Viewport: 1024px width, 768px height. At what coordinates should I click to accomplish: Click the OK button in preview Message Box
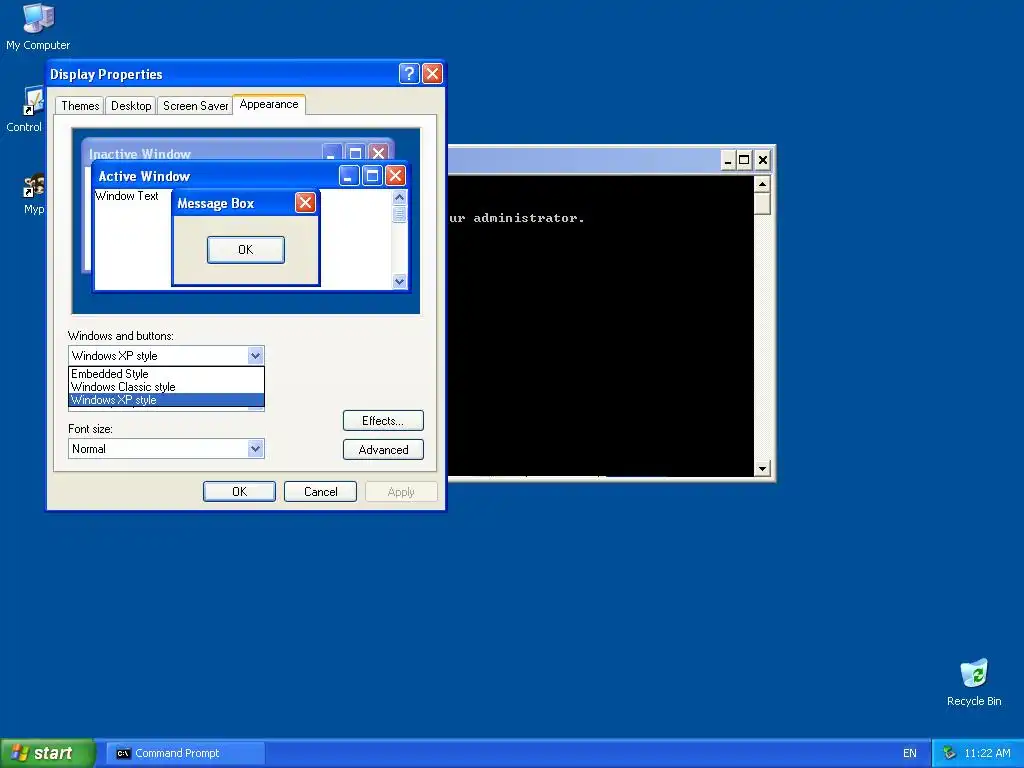click(246, 249)
